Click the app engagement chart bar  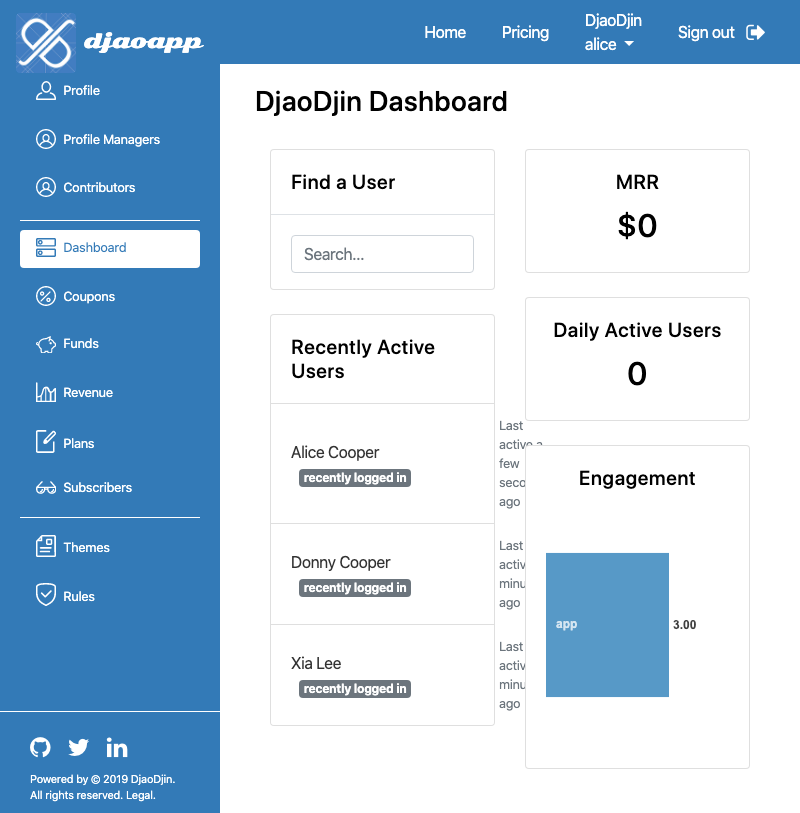click(607, 625)
